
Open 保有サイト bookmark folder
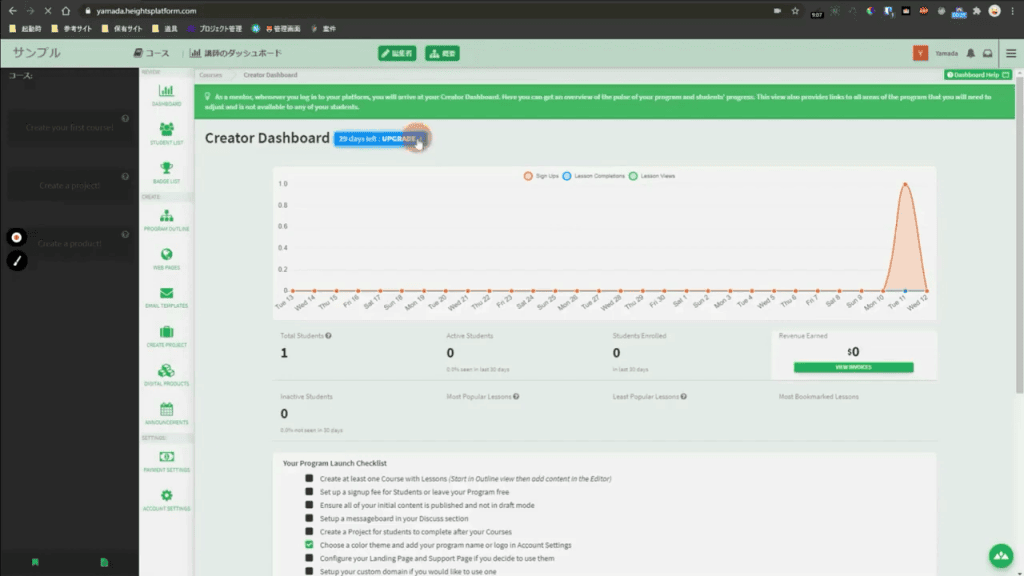click(122, 29)
